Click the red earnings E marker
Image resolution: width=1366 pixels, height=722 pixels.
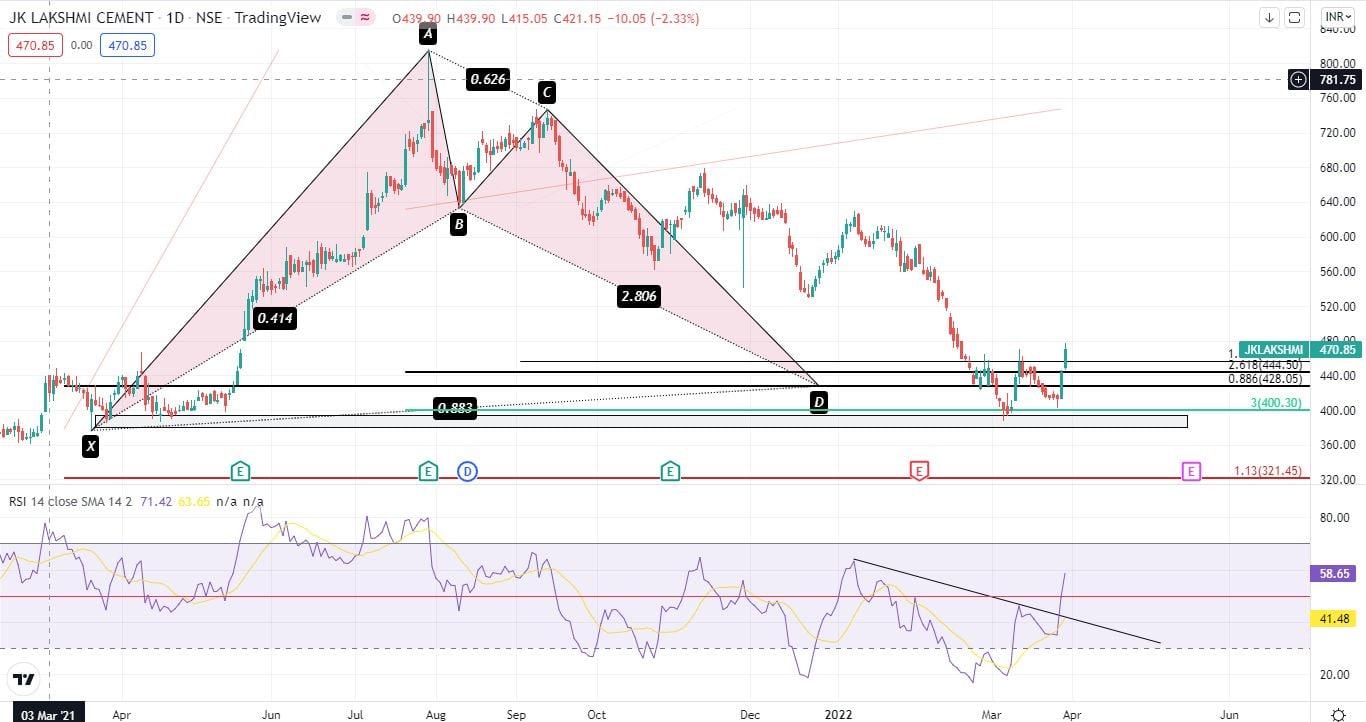pyautogui.click(x=919, y=470)
